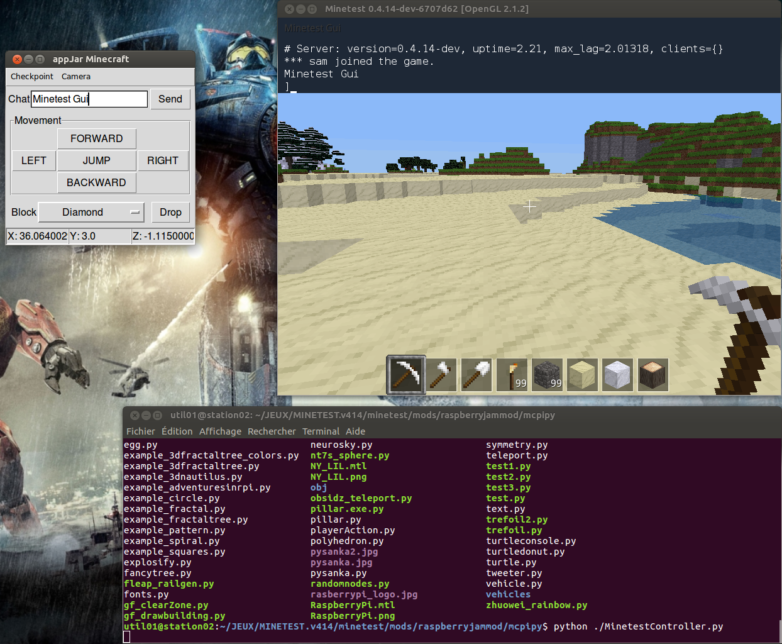Make the player JUMP
The width and height of the screenshot is (782, 644).
click(x=96, y=160)
